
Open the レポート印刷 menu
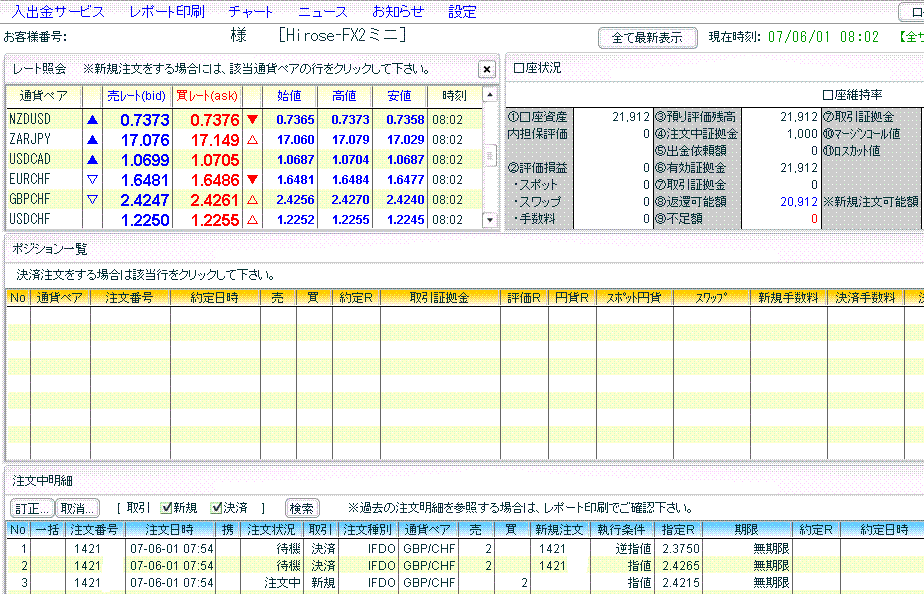click(x=167, y=11)
